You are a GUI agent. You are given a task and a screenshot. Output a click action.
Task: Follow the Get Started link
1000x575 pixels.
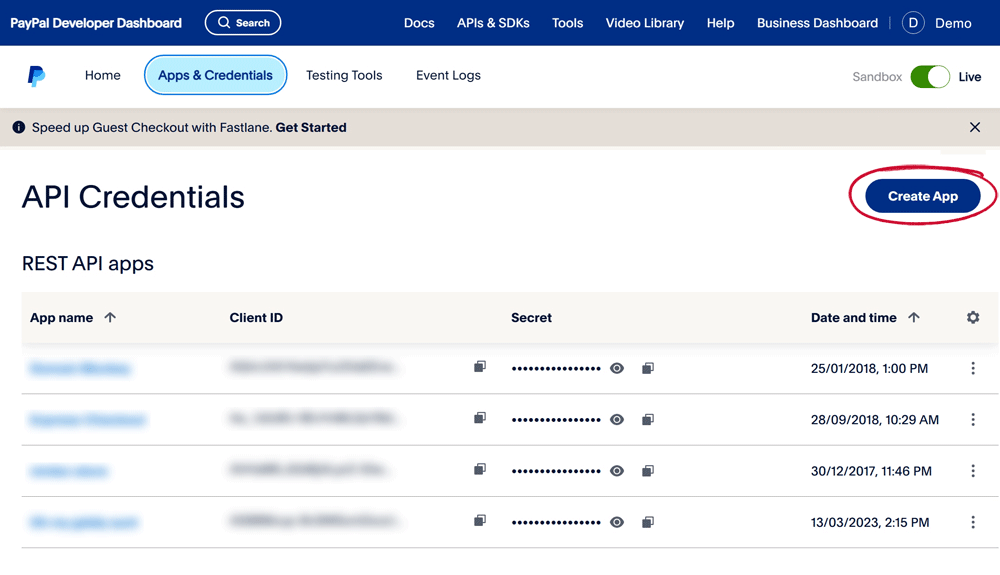311,128
